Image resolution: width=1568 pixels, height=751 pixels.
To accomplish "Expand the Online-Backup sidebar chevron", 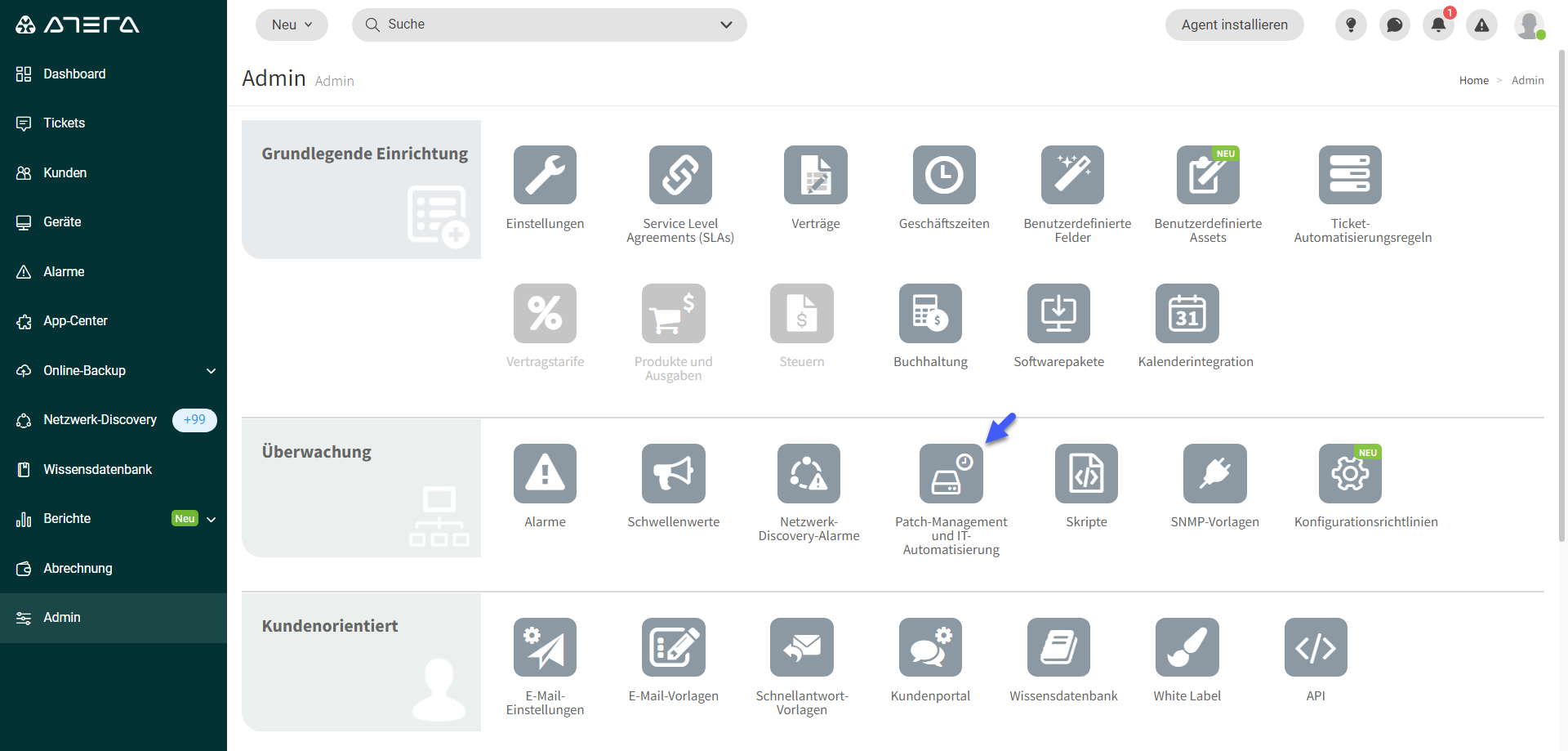I will [x=212, y=371].
